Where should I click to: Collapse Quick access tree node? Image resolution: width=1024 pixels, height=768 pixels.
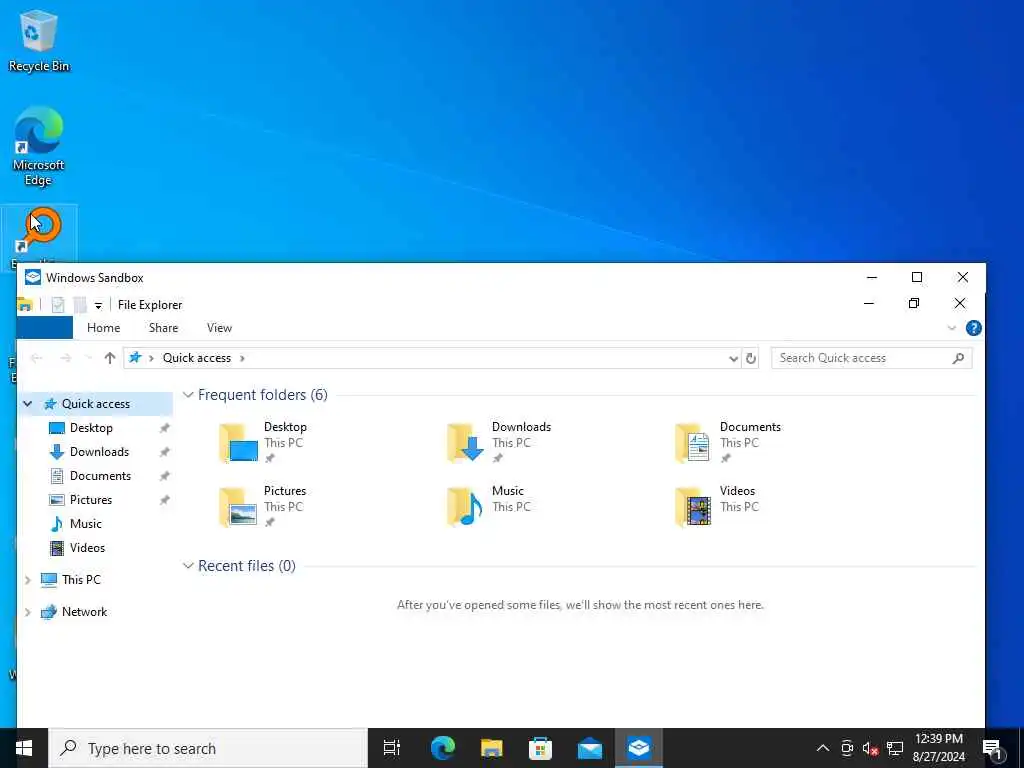(x=27, y=404)
